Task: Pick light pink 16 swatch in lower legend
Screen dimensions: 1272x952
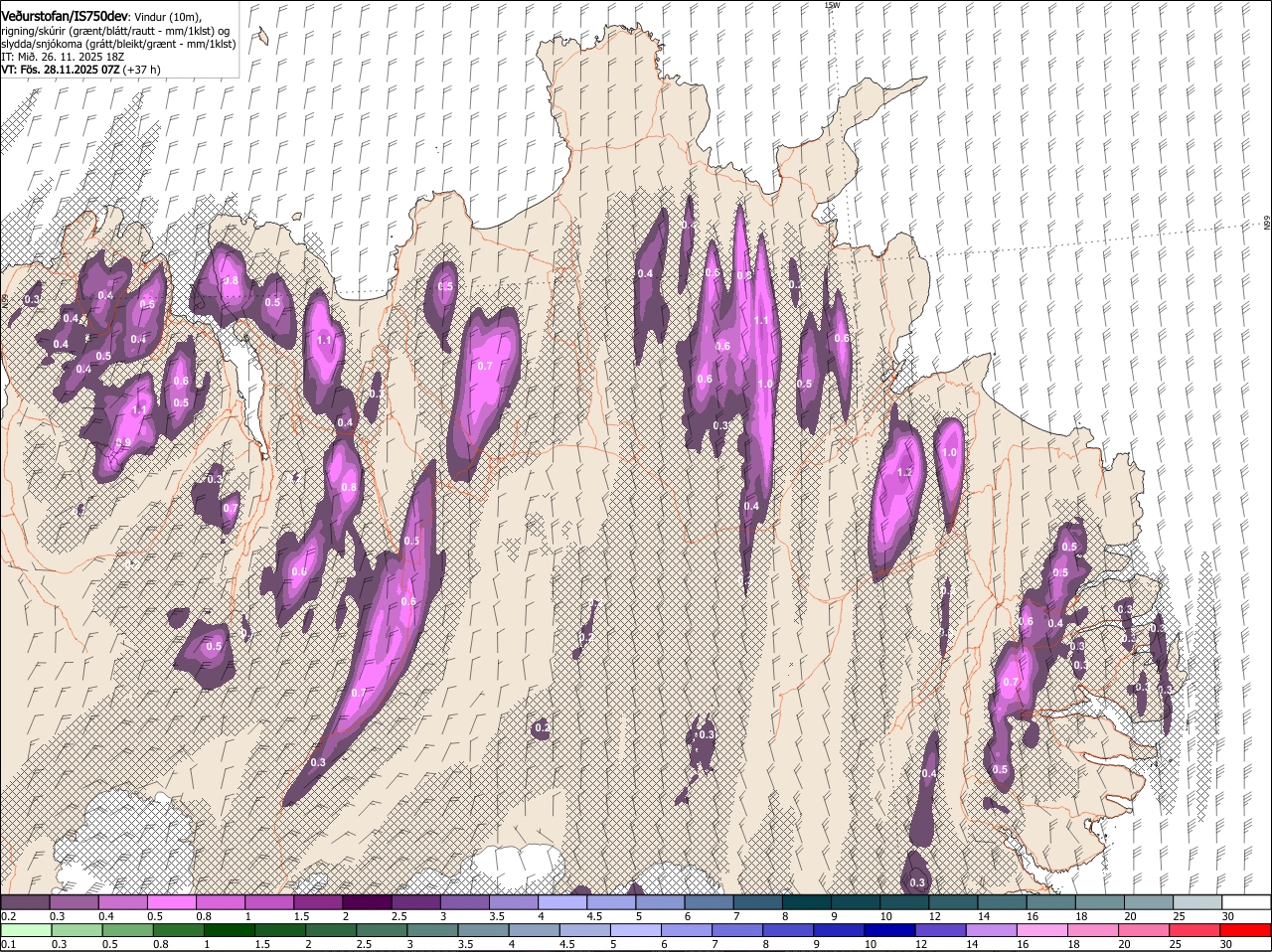Action: 1042,931
